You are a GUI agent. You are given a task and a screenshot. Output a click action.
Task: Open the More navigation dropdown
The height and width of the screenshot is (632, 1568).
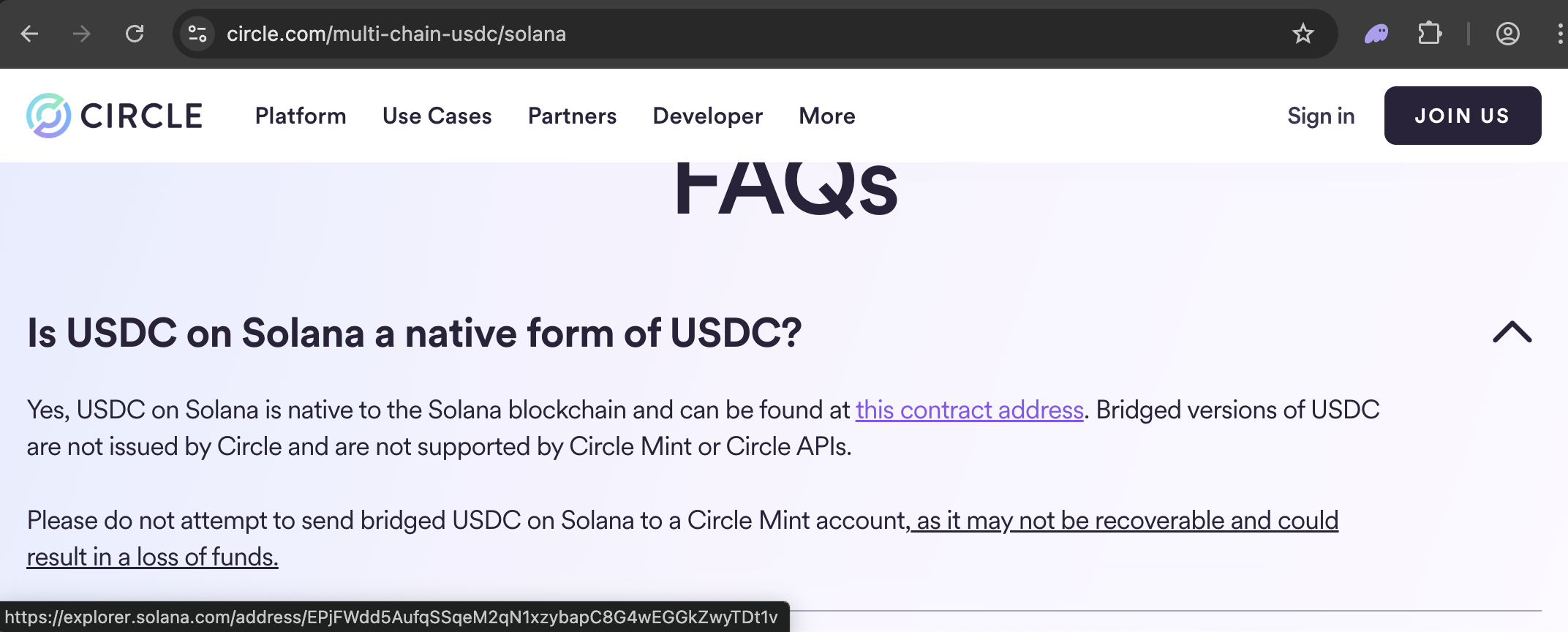tap(826, 116)
